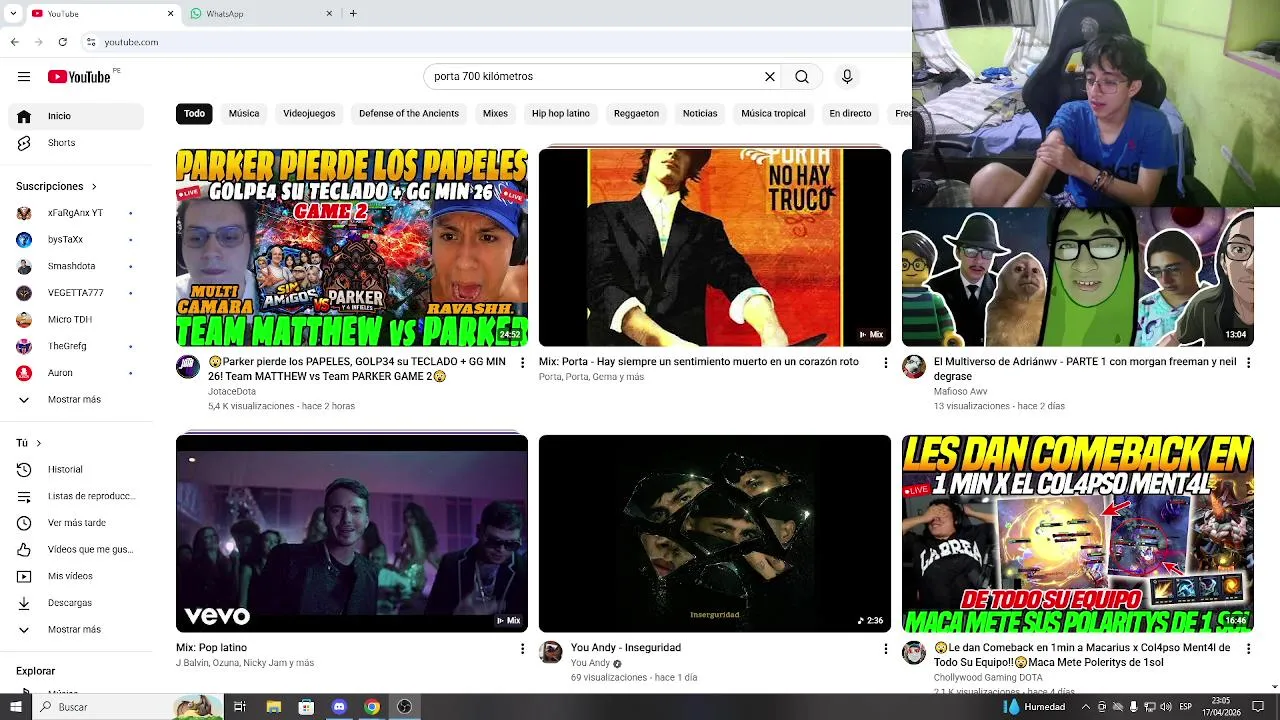Open Historial in the sidebar
The width and height of the screenshot is (1280, 720).
tap(76, 470)
